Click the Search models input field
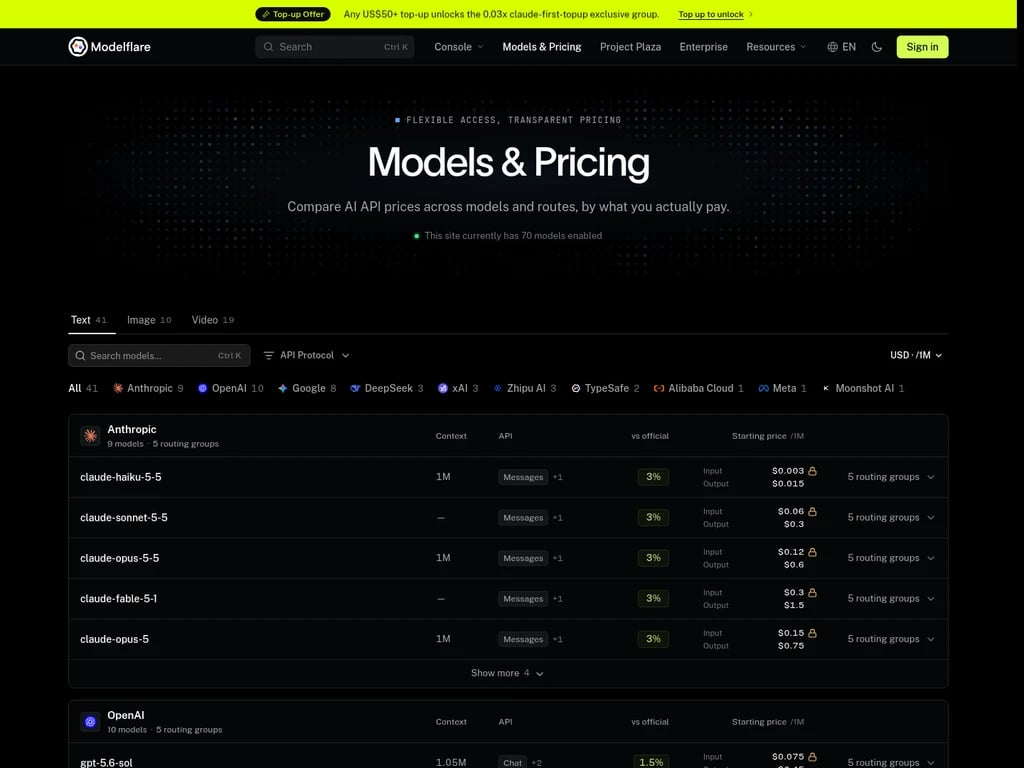The height and width of the screenshot is (768, 1024). click(159, 355)
